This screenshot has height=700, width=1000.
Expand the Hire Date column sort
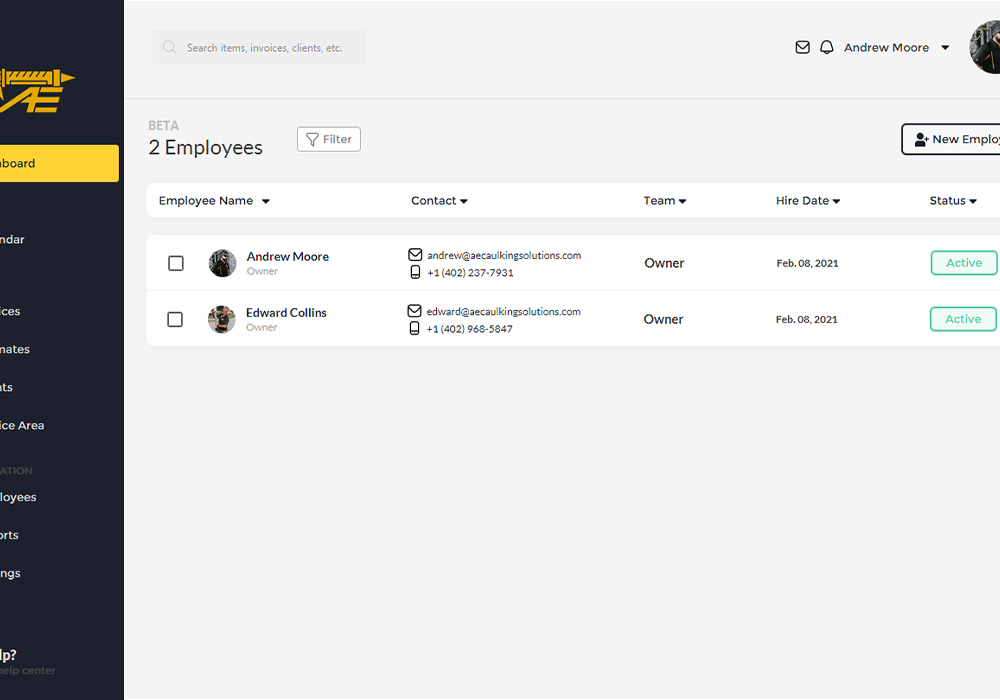tap(836, 201)
